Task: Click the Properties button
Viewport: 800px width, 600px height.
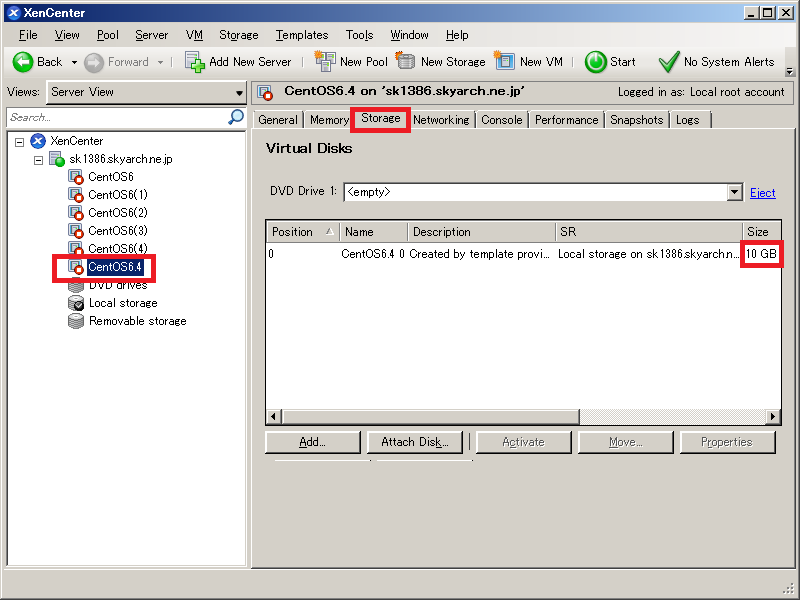Action: 727,442
